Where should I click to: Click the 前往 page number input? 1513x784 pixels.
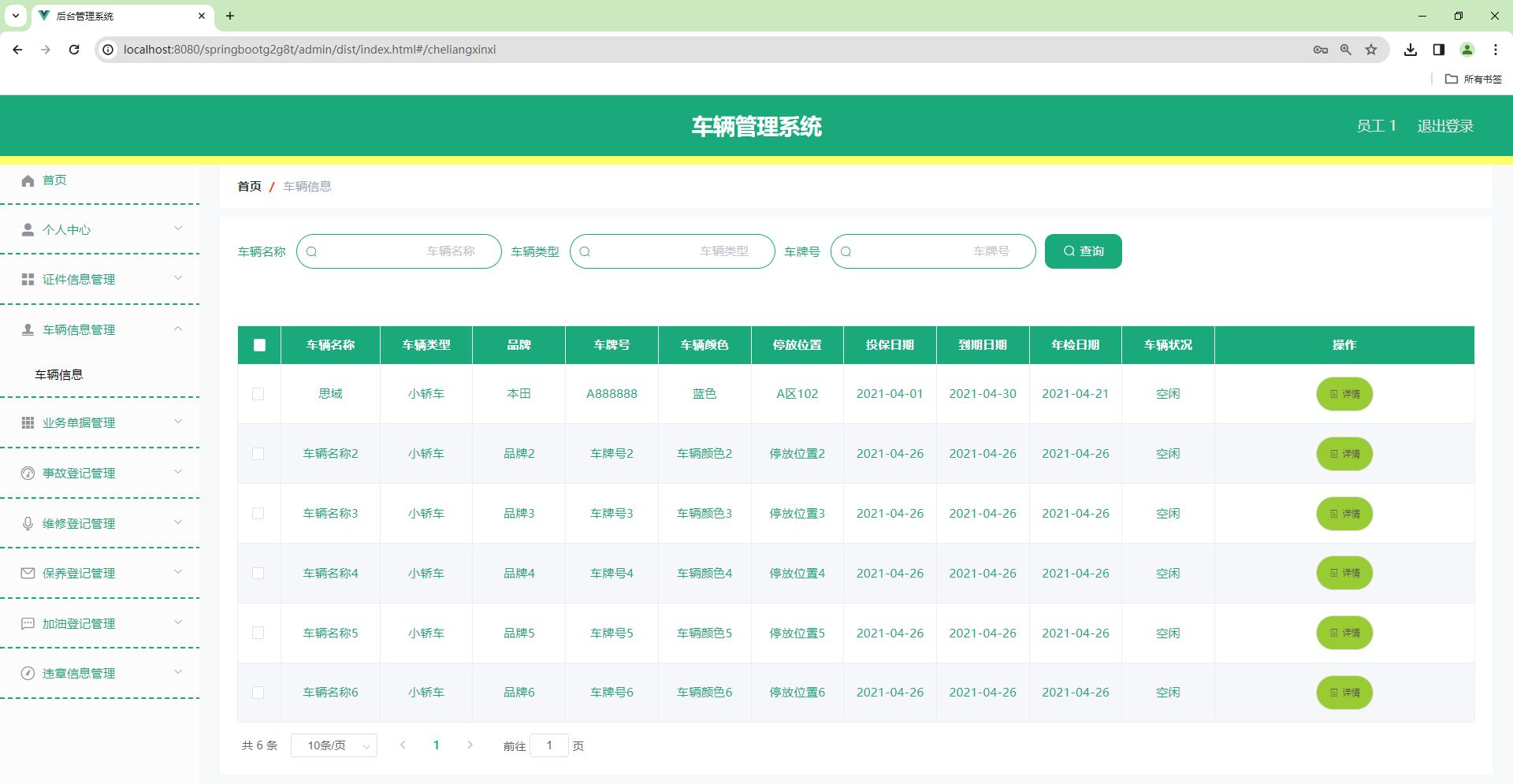[x=549, y=745]
